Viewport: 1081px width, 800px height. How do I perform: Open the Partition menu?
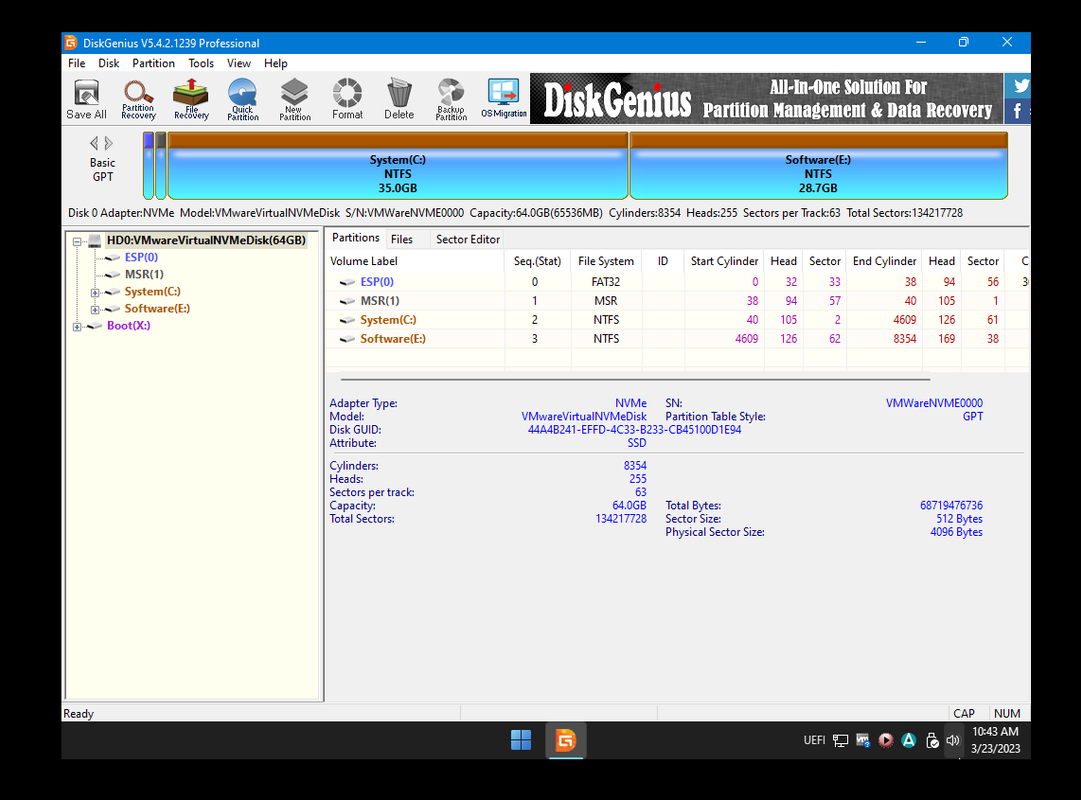click(x=153, y=63)
